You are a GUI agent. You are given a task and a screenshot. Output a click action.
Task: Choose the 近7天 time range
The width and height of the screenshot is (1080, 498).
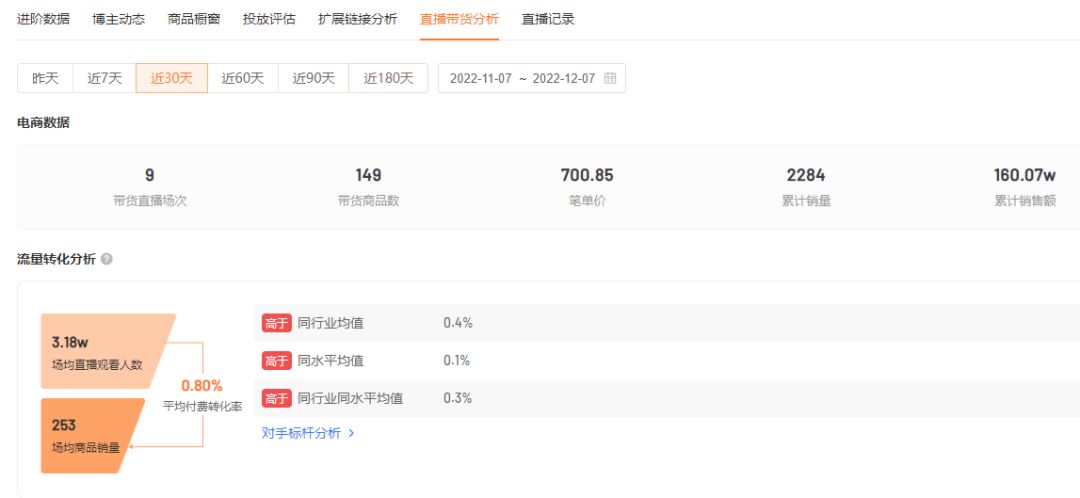(104, 78)
